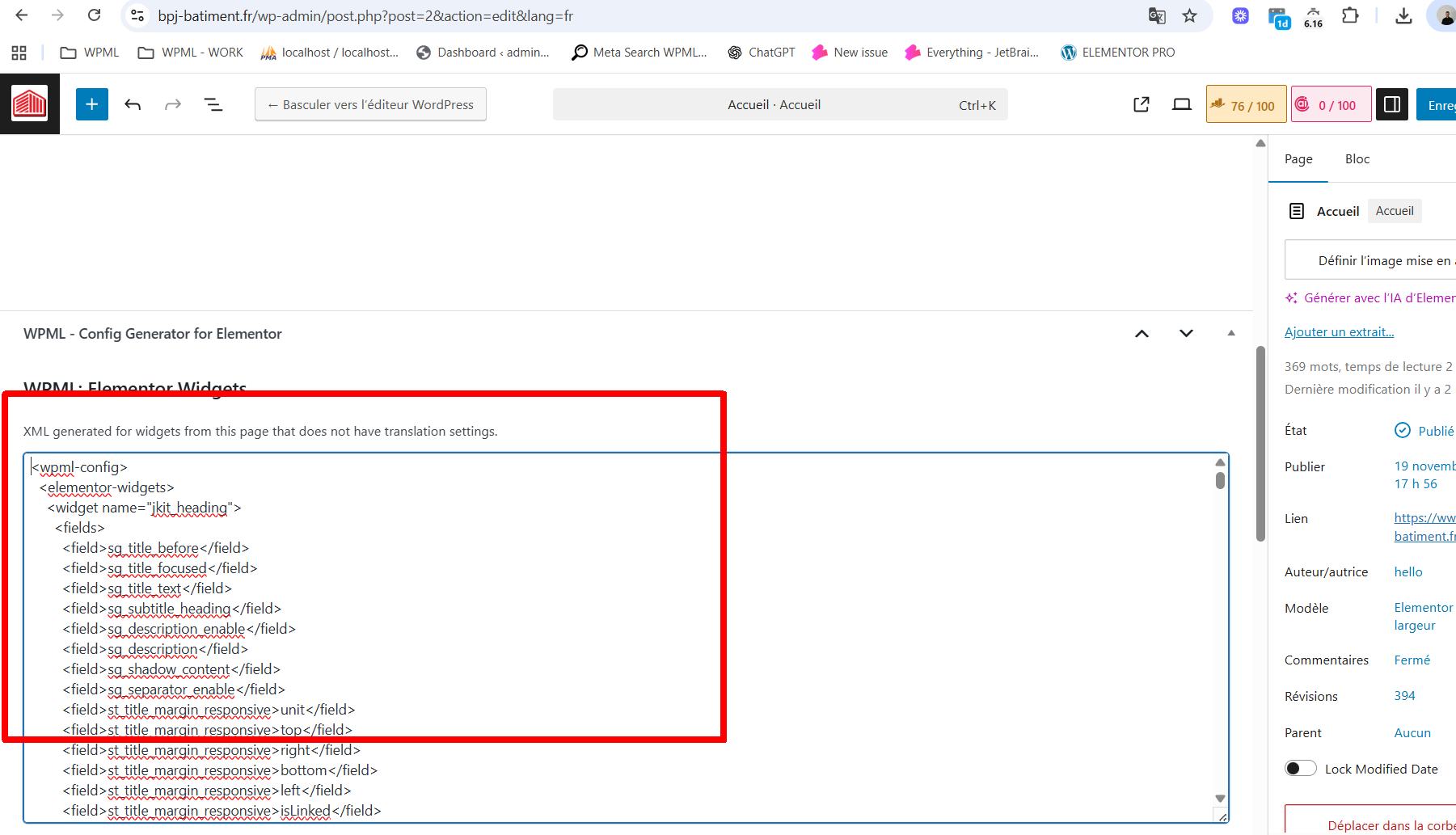Open the localhost phpMyAdmin bookmark
Image resolution: width=1456 pixels, height=835 pixels.
[330, 53]
